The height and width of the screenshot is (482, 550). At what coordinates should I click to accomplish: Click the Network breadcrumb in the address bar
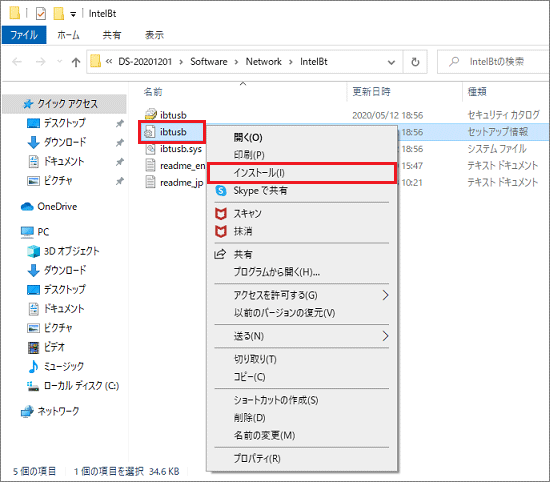[263, 62]
